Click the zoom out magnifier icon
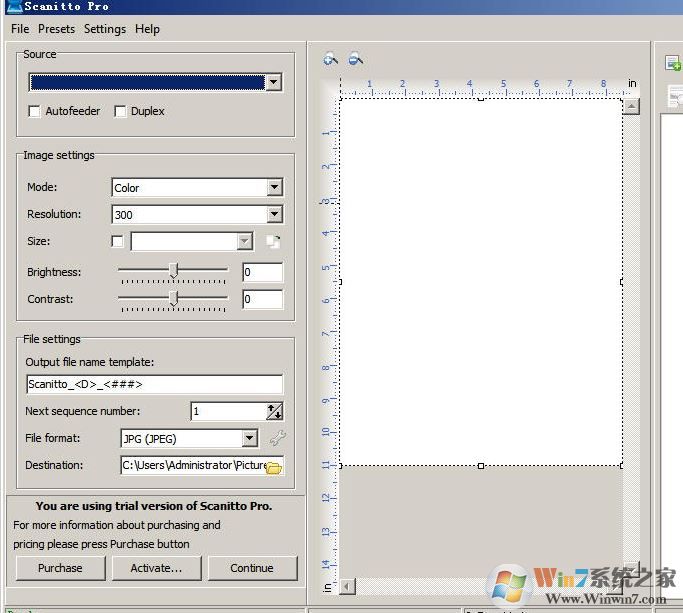The height and width of the screenshot is (613, 683). (x=355, y=58)
